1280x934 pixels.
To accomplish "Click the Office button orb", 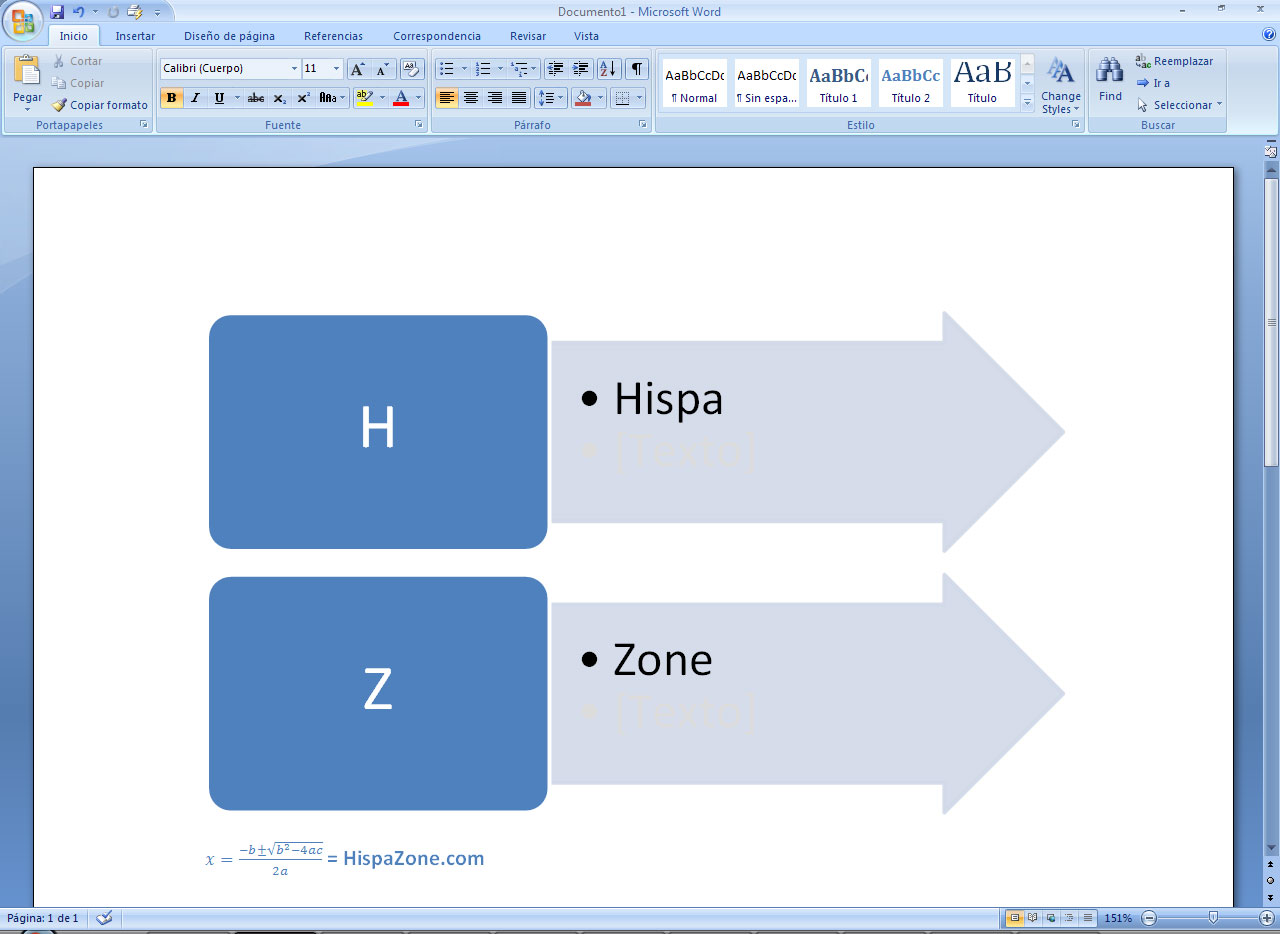I will 22,20.
